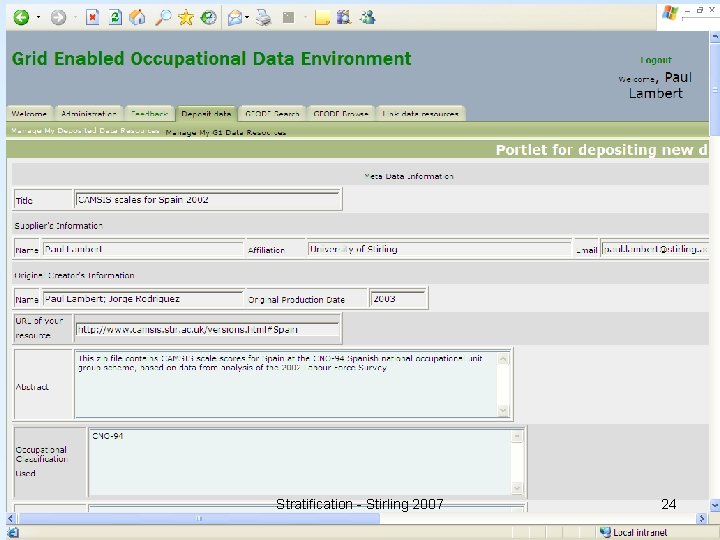Click 'Supplier's Information' section label
The height and width of the screenshot is (540, 720).
click(x=58, y=225)
